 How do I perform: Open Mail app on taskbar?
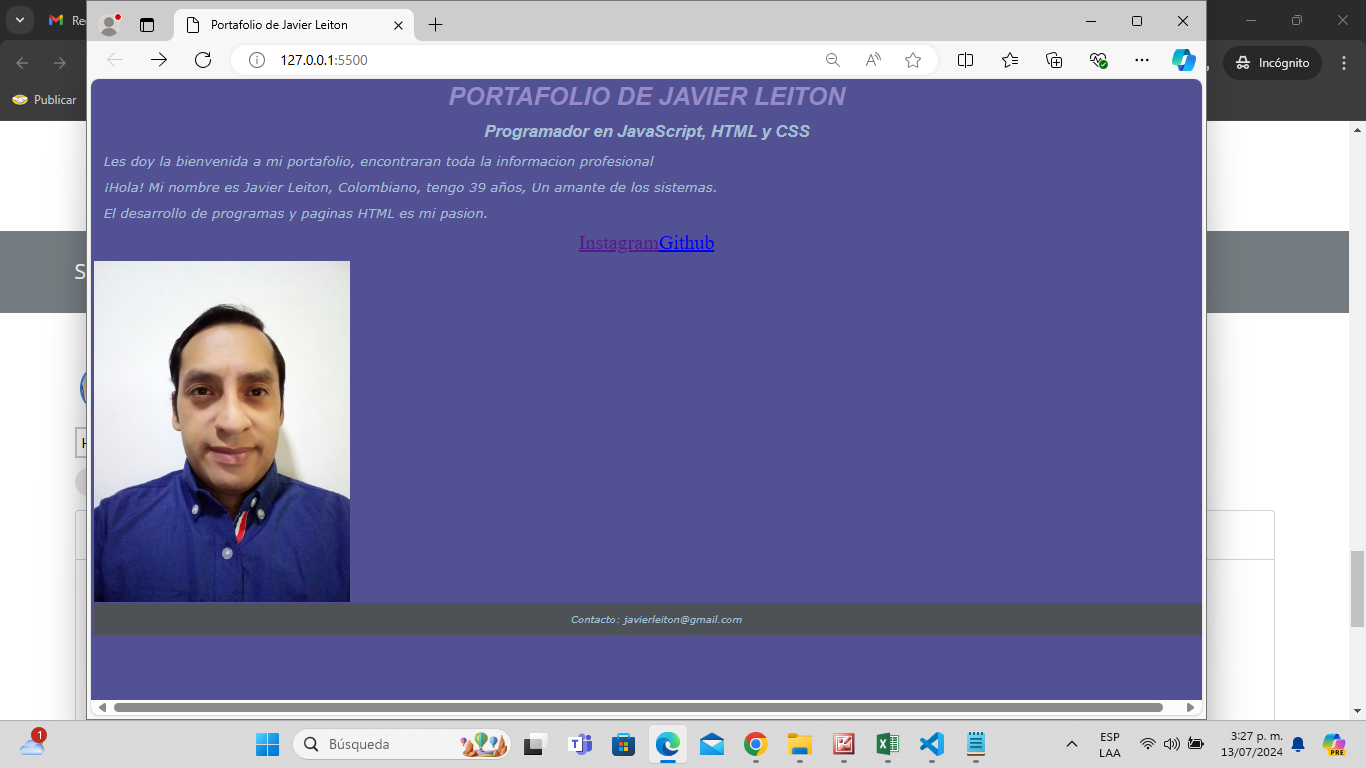(712, 744)
